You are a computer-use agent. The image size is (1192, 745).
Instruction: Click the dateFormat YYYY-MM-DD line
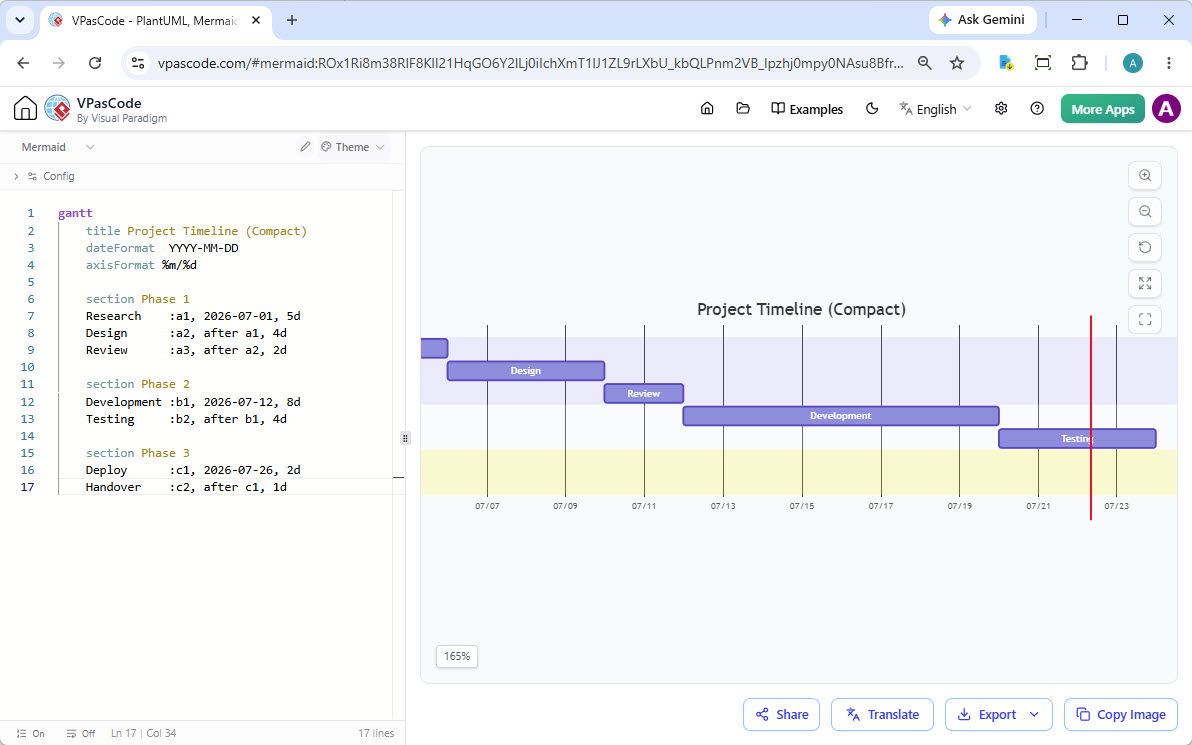pos(162,248)
